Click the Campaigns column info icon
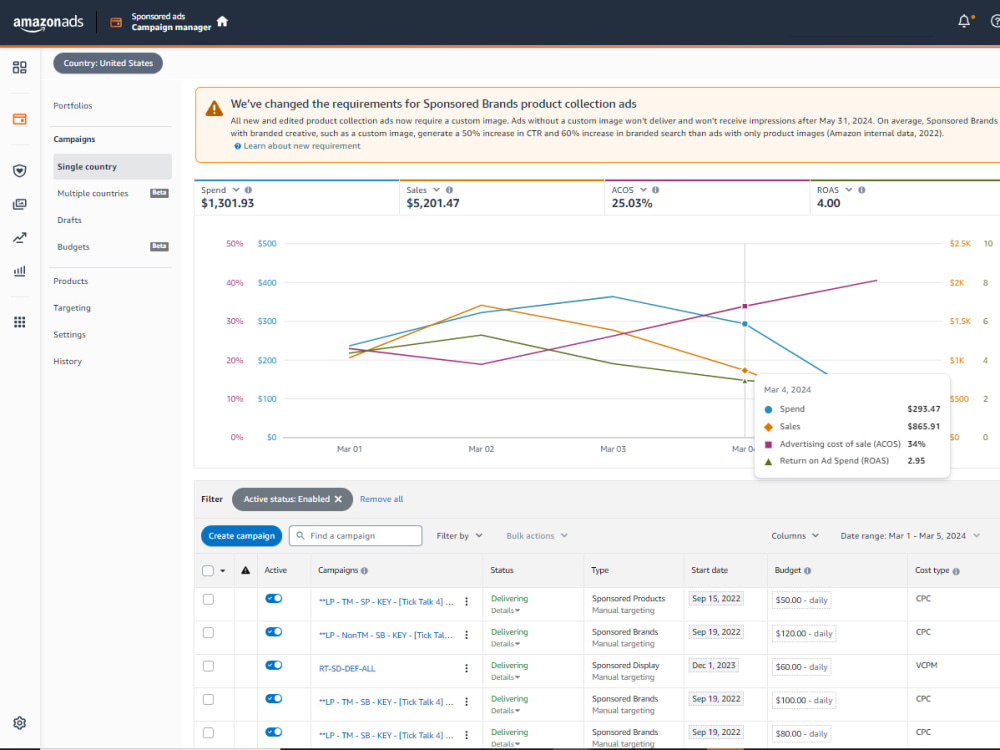The width and height of the screenshot is (1000, 750). 364,571
